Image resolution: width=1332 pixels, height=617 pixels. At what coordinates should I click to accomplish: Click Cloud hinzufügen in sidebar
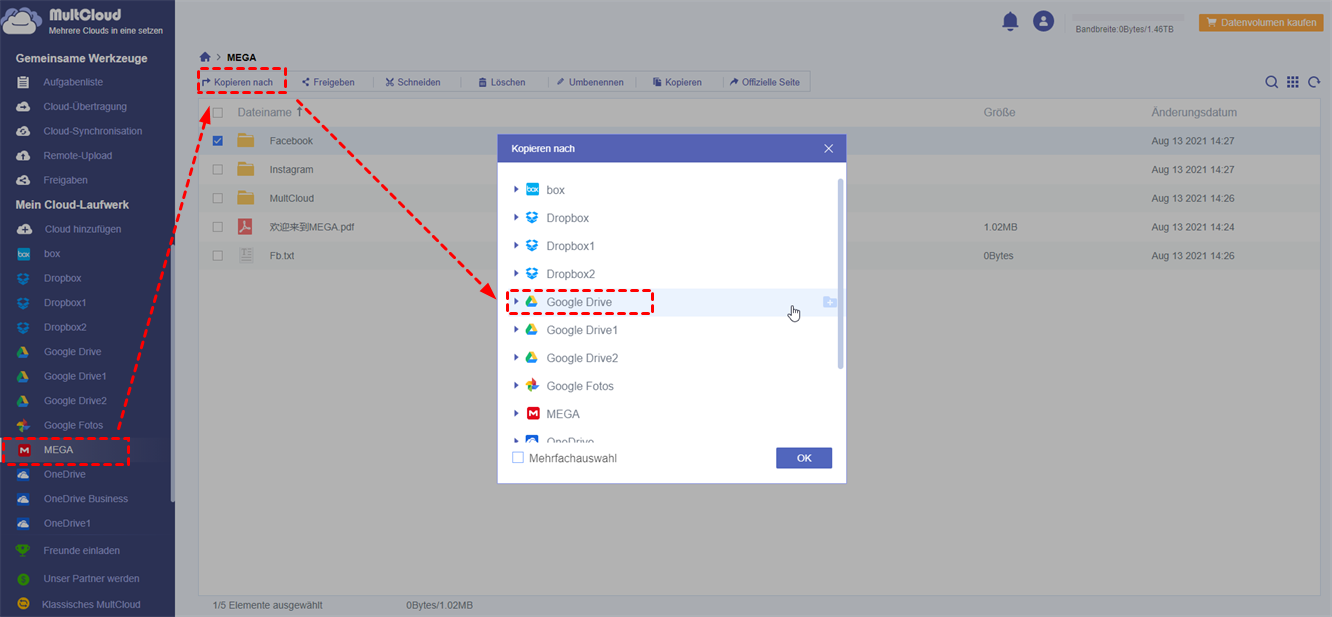click(83, 229)
